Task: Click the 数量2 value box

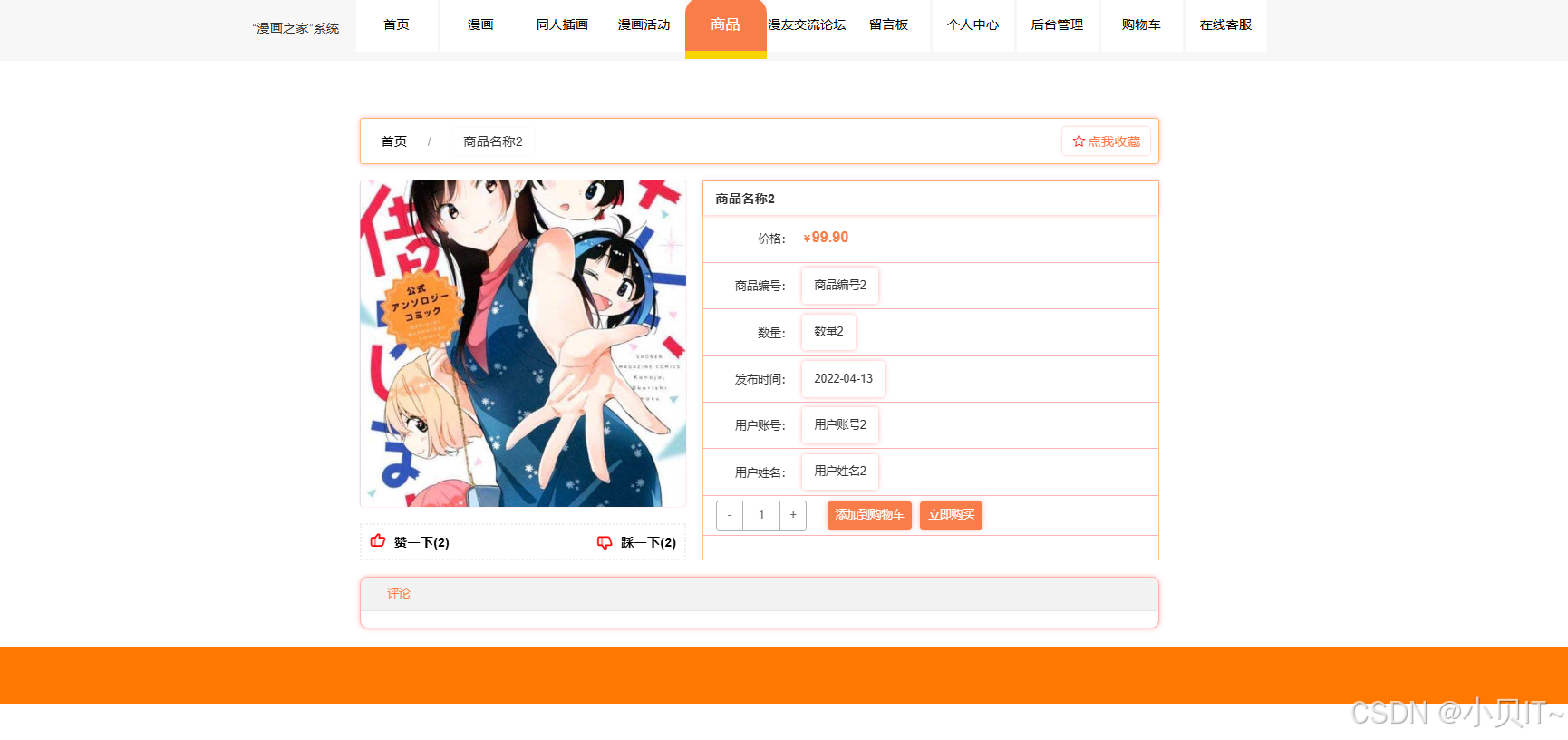Action: pos(828,332)
